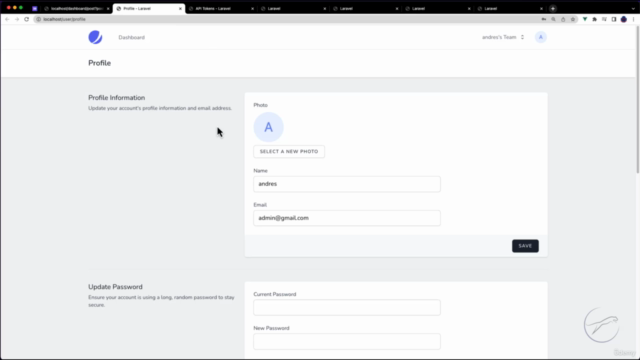Focus the New Password field
Image resolution: width=640 pixels, height=360 pixels.
[347, 341]
